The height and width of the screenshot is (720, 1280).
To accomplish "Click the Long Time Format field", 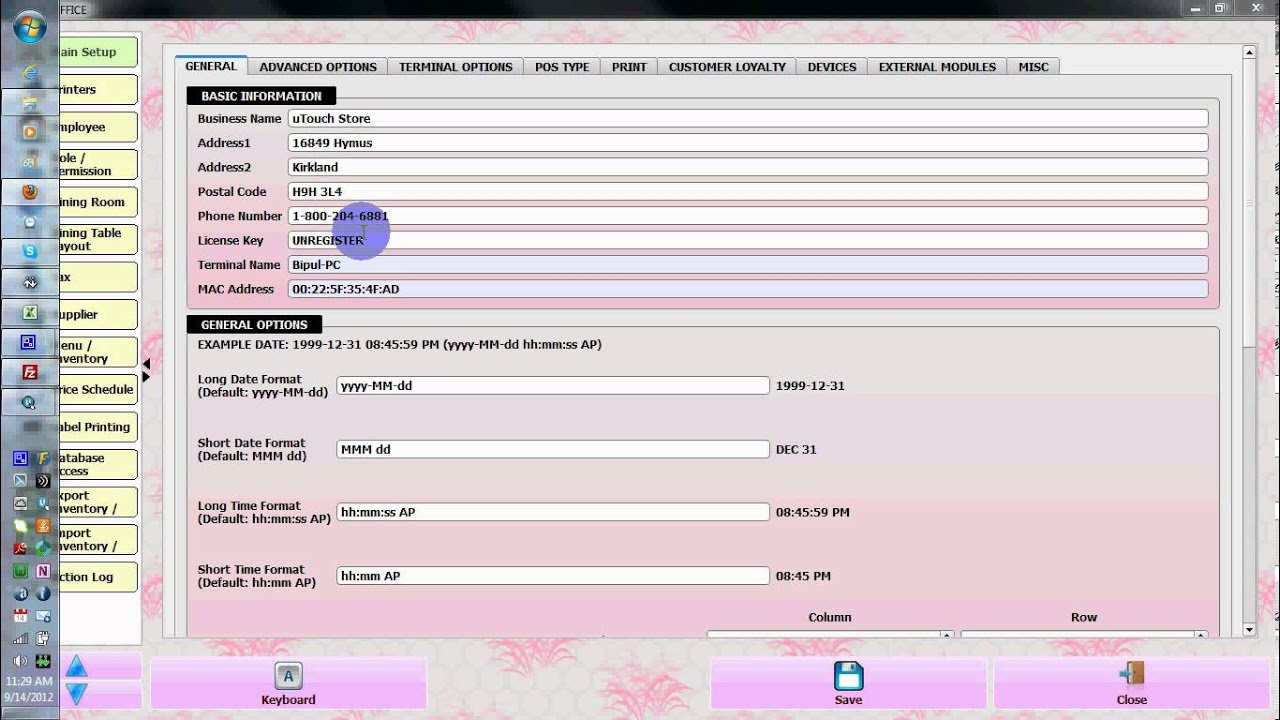I will [x=553, y=512].
